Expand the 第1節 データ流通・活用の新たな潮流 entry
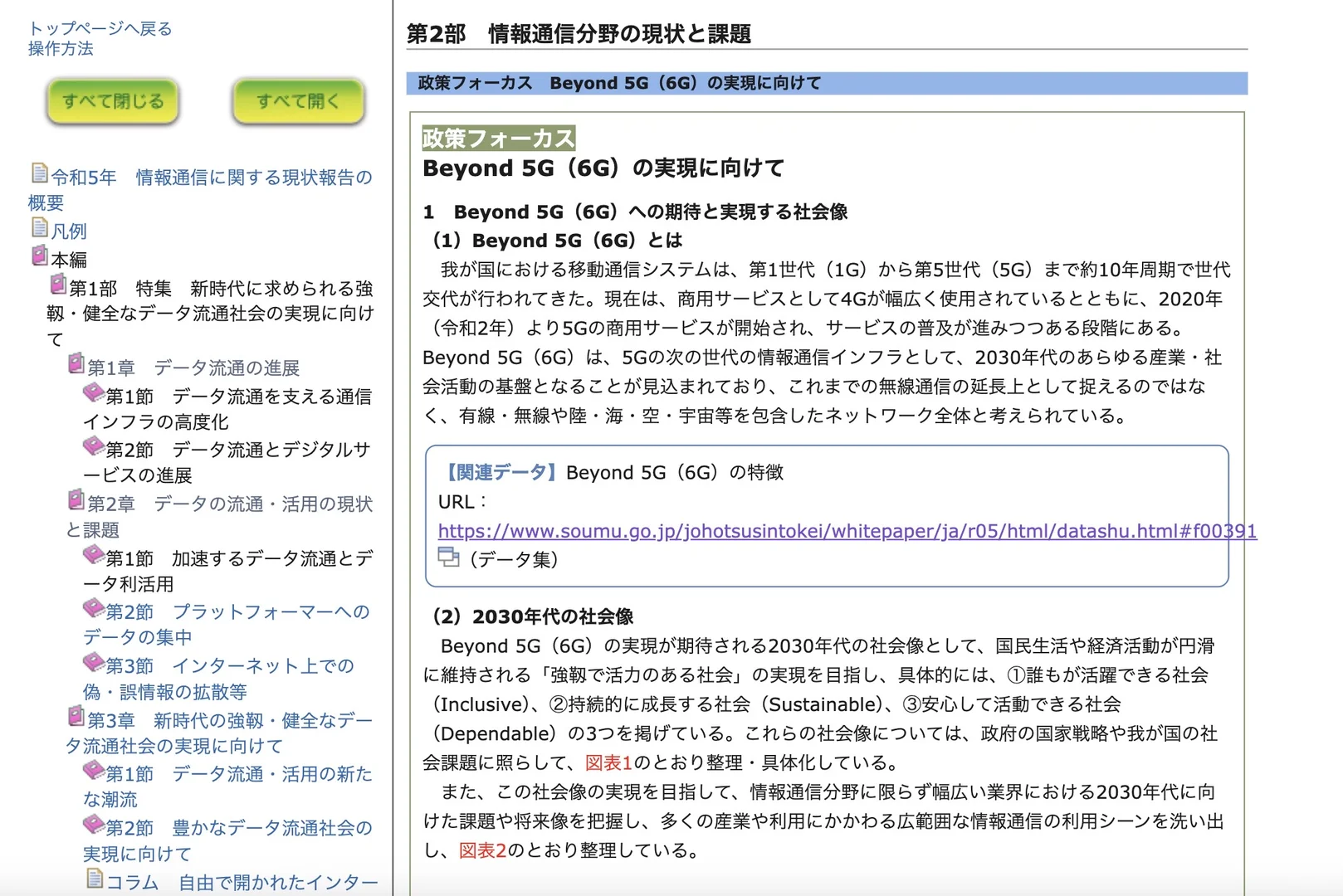The height and width of the screenshot is (896, 1343). click(93, 769)
